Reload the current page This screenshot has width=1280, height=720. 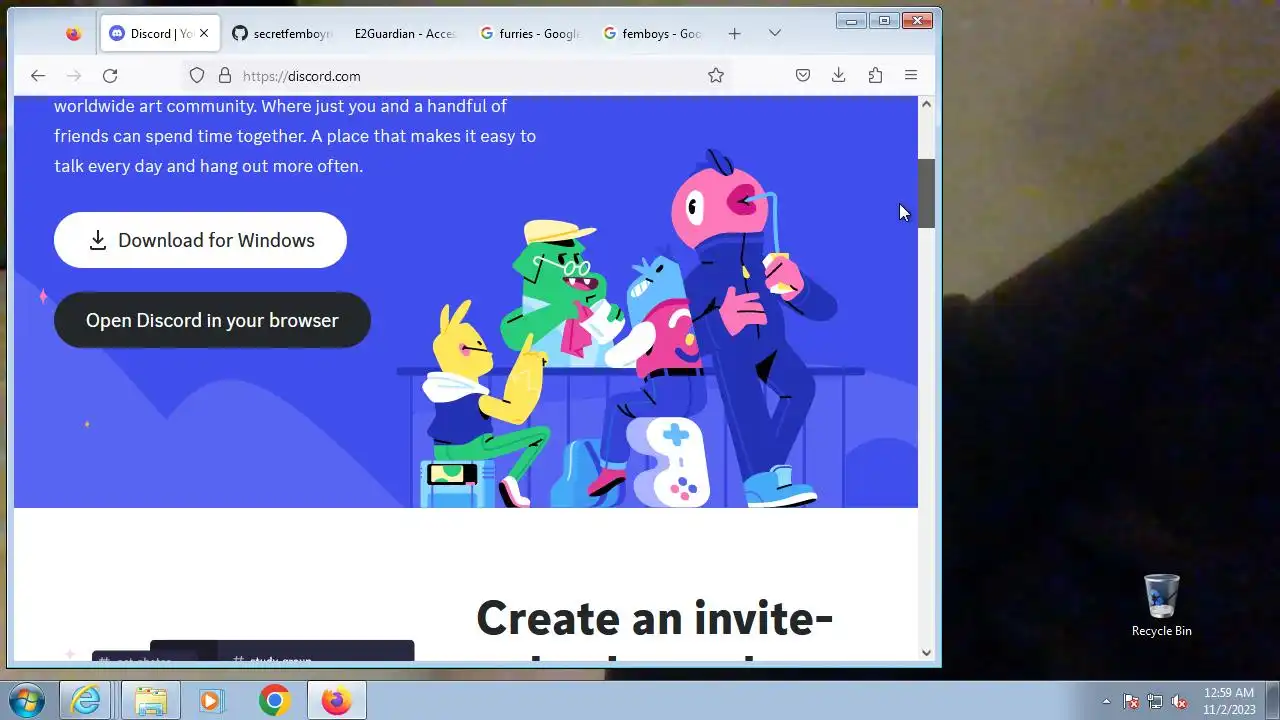coord(110,75)
